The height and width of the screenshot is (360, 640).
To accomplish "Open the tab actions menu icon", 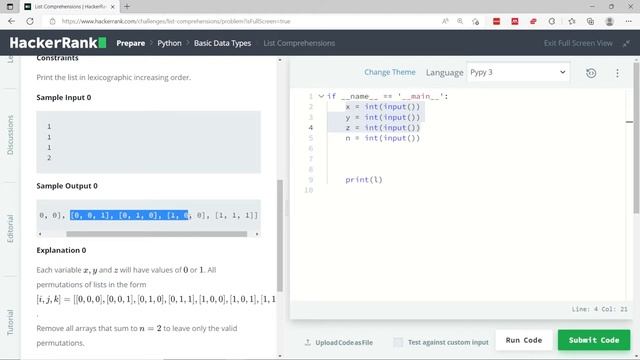I will click(x=10, y=7).
